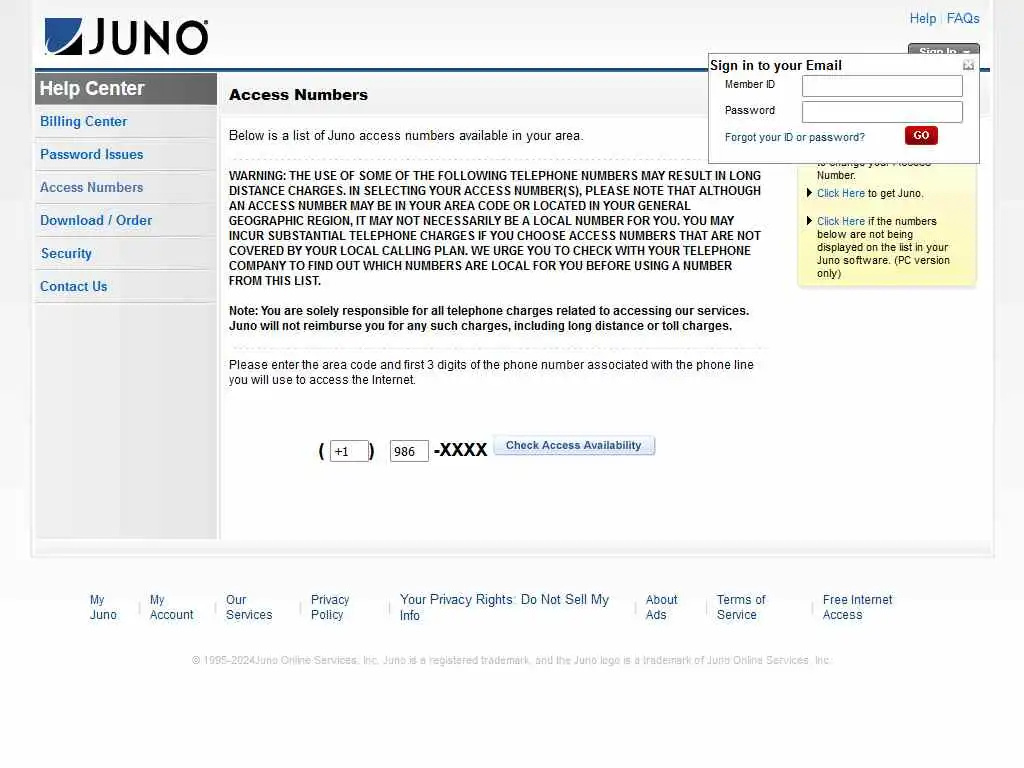The image size is (1024, 768).
Task: Click the -XXXX text after prefix
Action: tap(460, 450)
